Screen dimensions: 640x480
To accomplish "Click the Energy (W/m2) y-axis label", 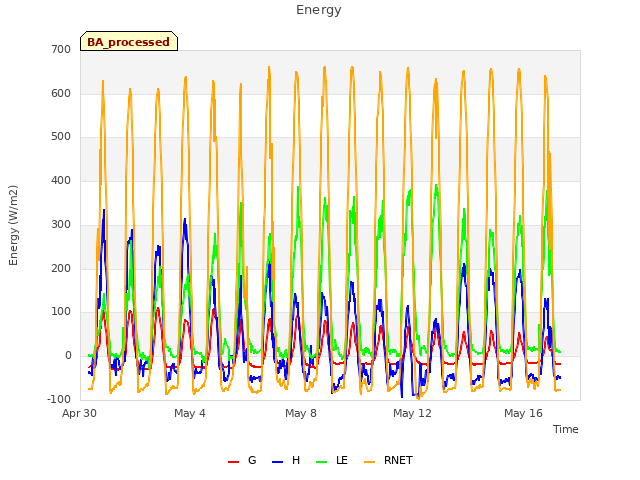I will point(13,225).
